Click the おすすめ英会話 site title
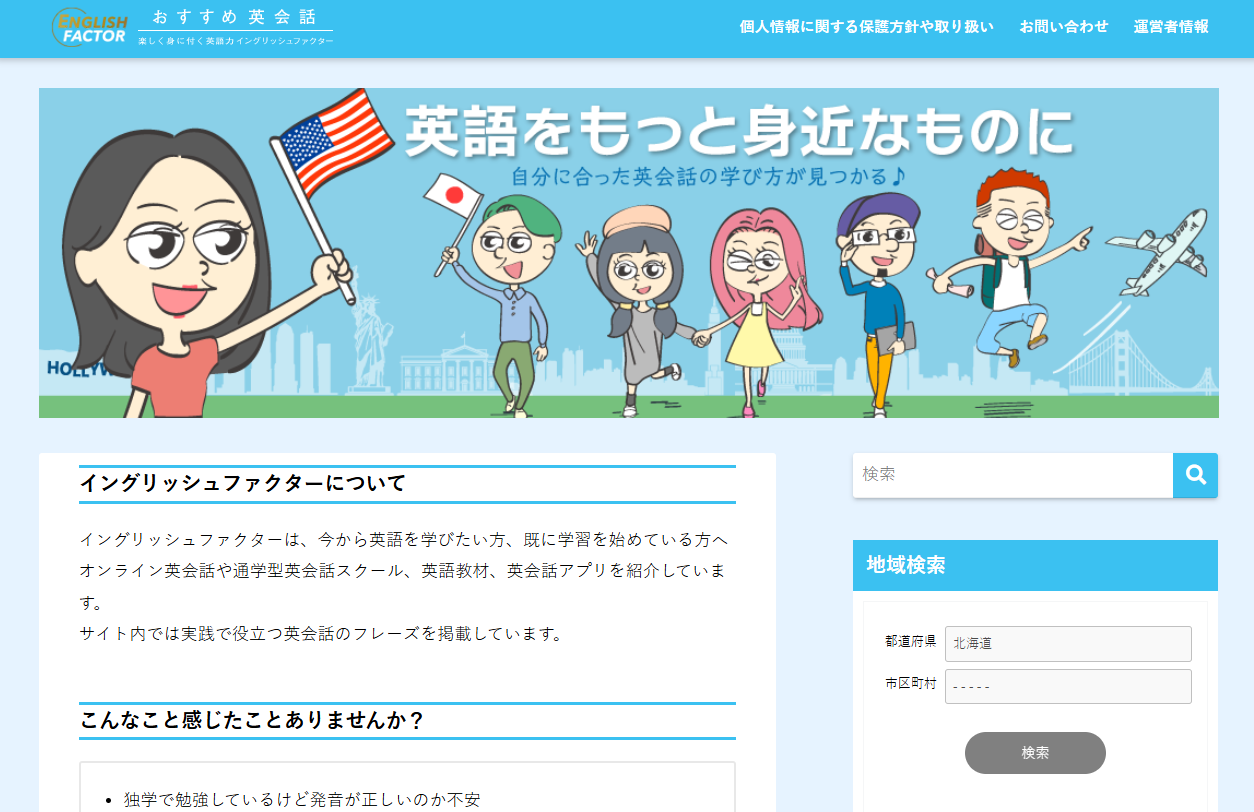The image size is (1254, 812). pos(235,17)
